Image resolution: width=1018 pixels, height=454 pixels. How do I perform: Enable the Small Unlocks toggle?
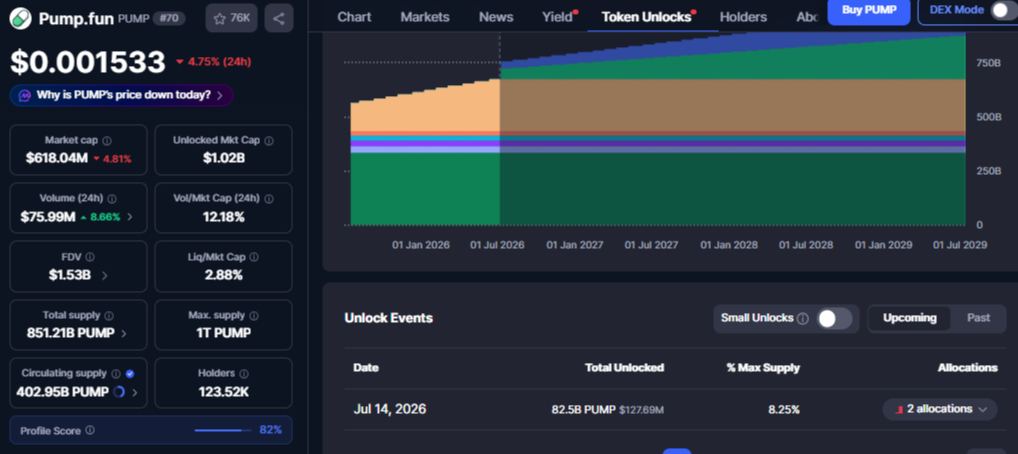(x=834, y=318)
